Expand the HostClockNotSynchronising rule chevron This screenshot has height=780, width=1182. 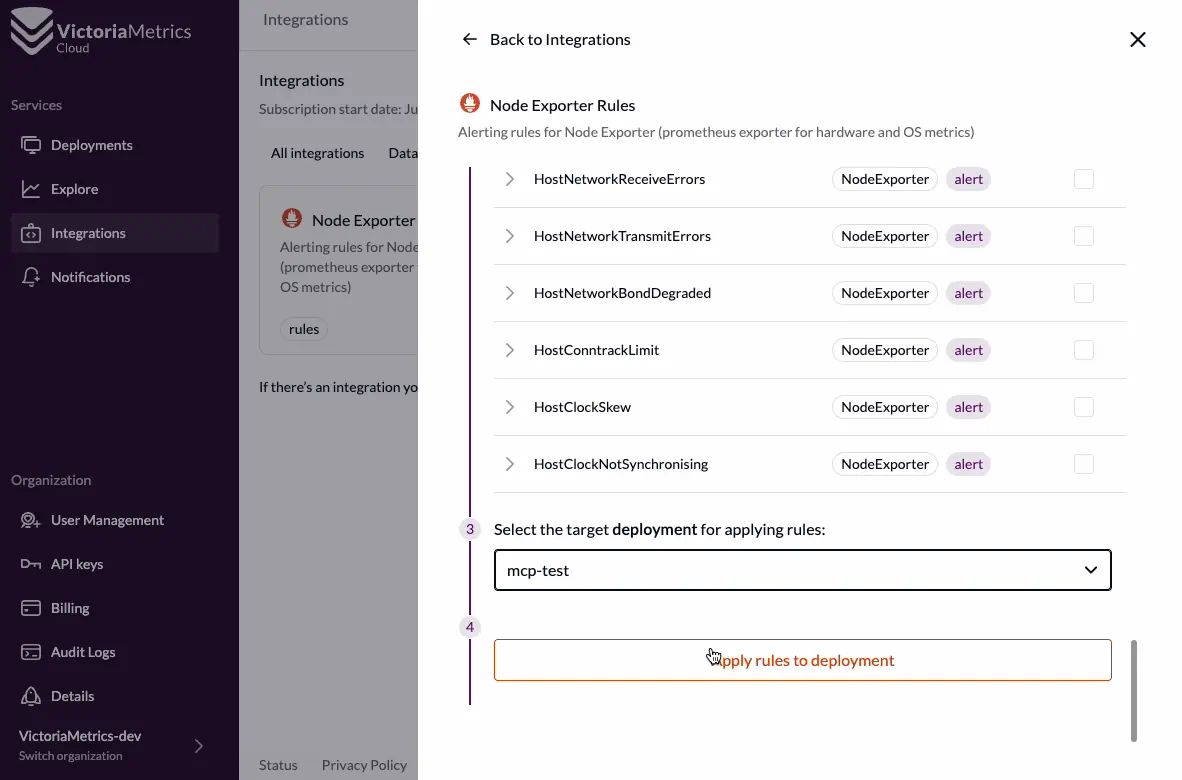[510, 464]
